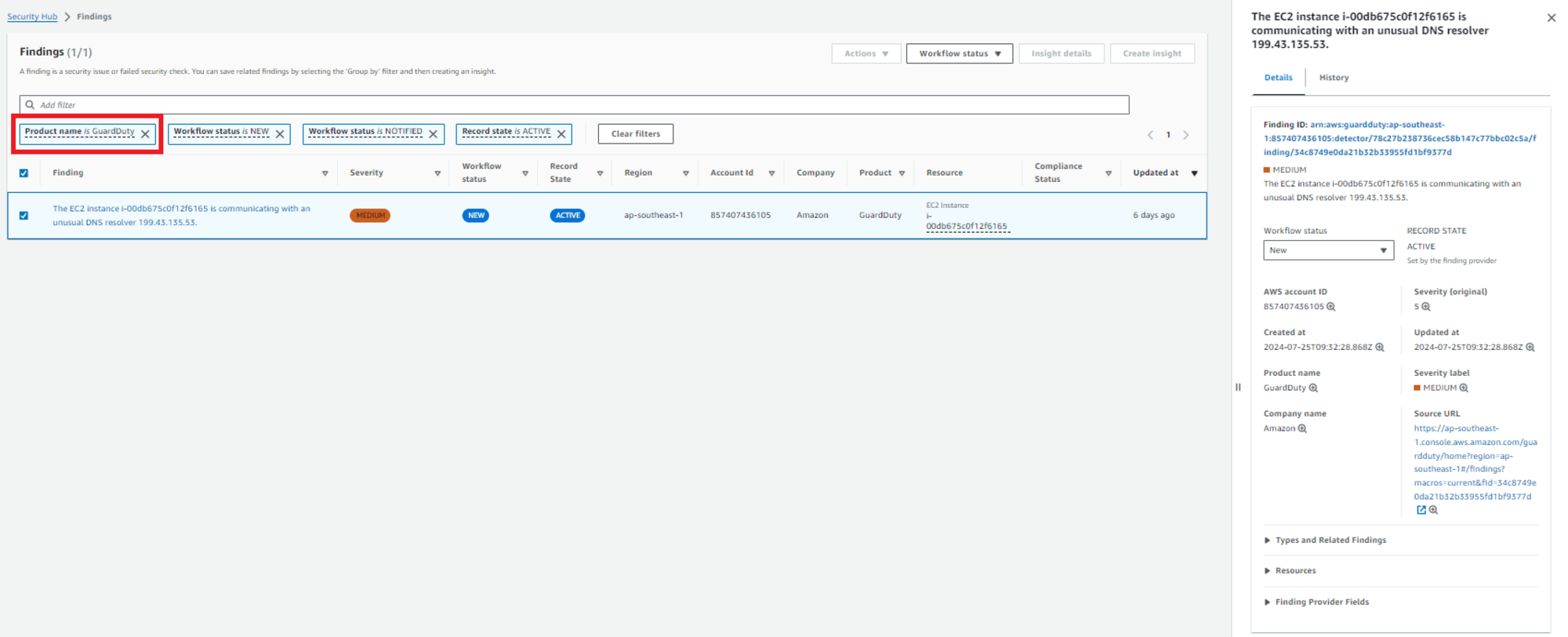Filter by Product name GuardDuty magnifier
1568x637 pixels.
tap(1313, 388)
